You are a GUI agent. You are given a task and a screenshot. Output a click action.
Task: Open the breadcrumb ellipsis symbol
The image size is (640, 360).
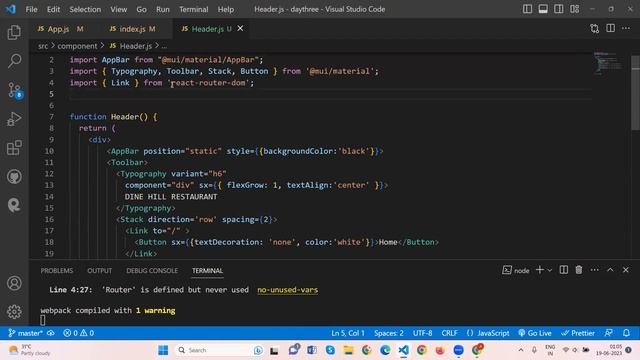tap(164, 46)
